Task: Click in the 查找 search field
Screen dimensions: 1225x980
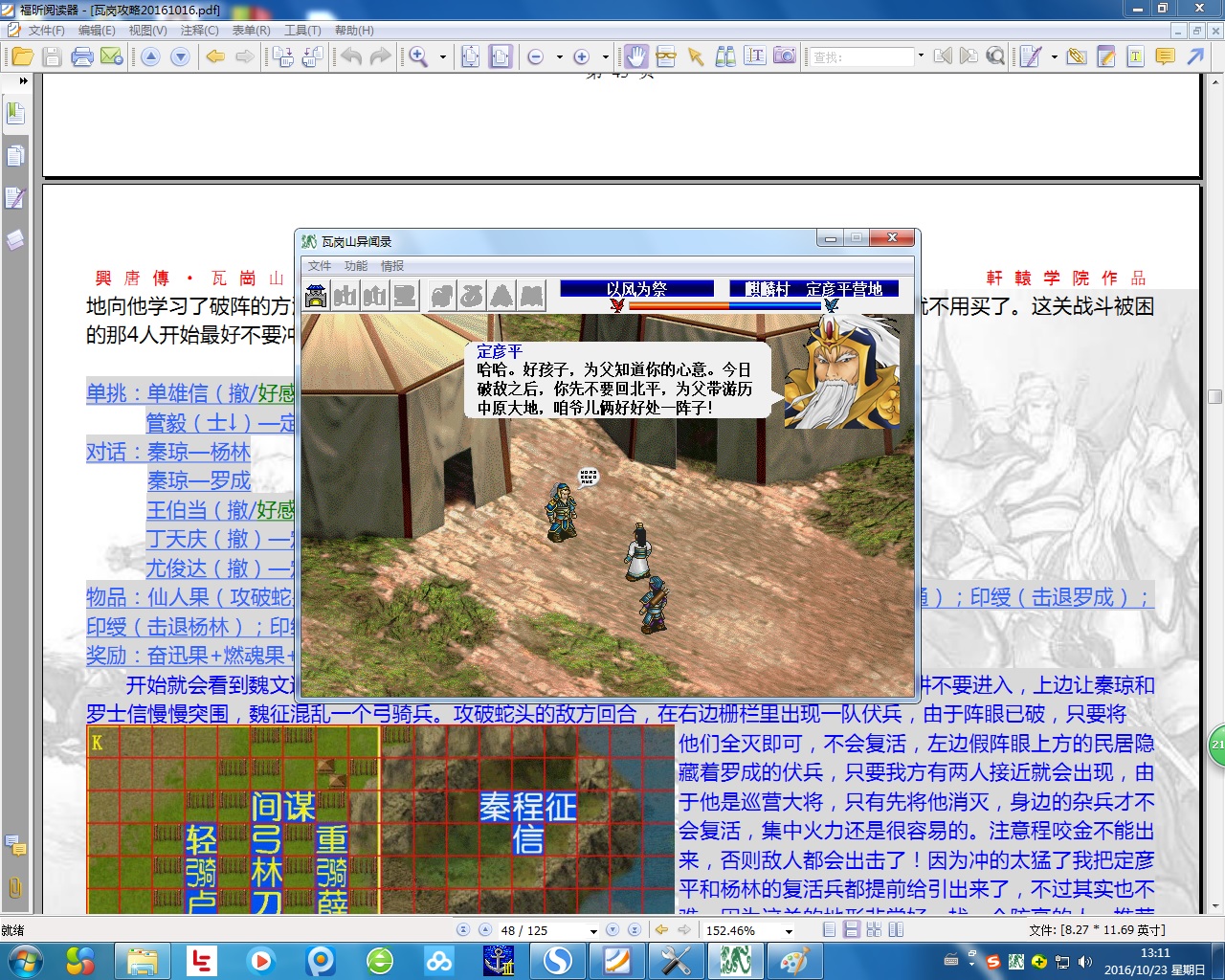Action: coord(861,57)
